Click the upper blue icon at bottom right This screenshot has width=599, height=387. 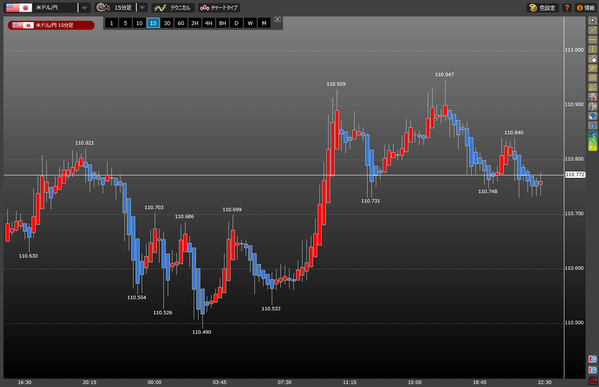tap(593, 359)
